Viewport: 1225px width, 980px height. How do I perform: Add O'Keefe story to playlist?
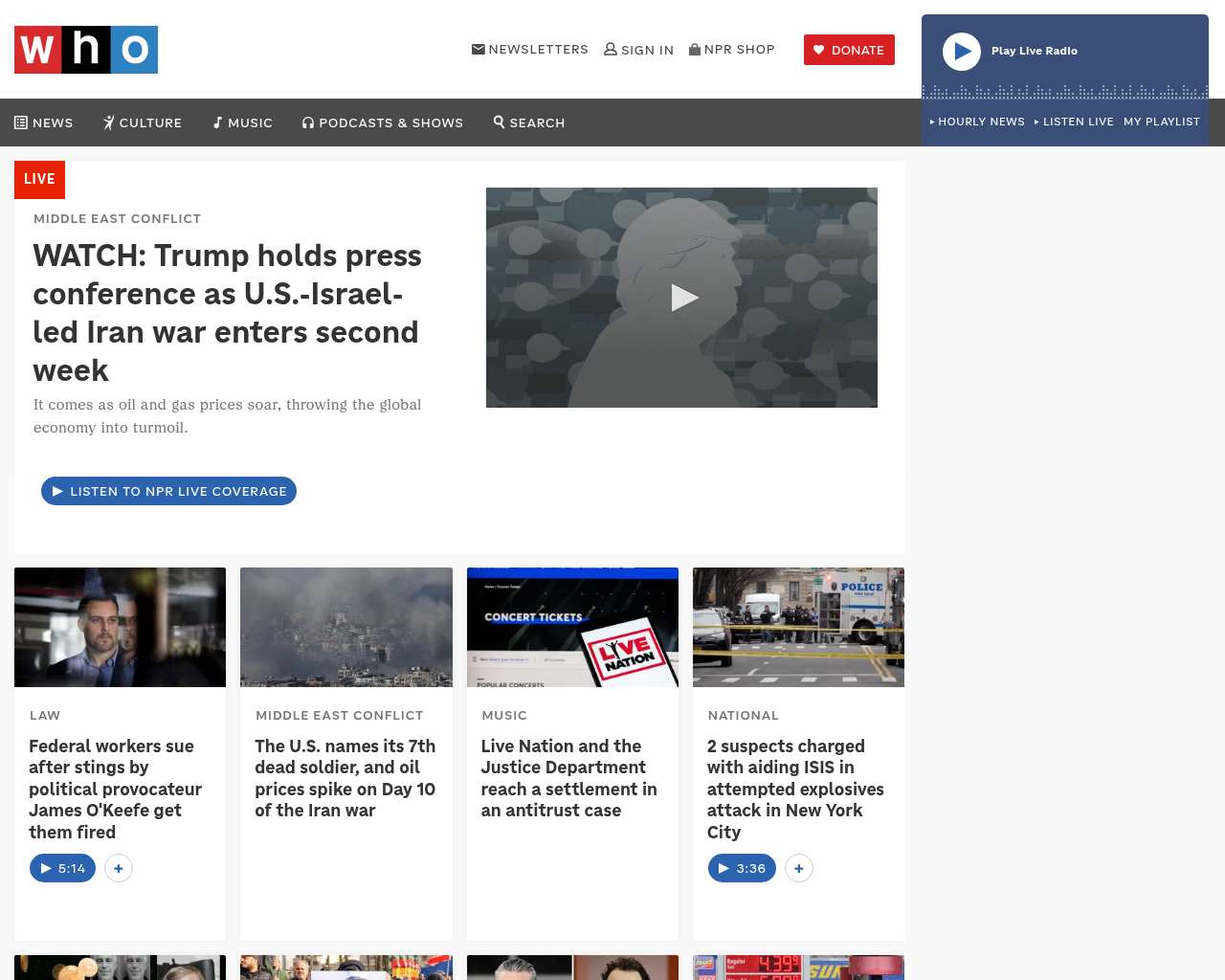(x=119, y=868)
